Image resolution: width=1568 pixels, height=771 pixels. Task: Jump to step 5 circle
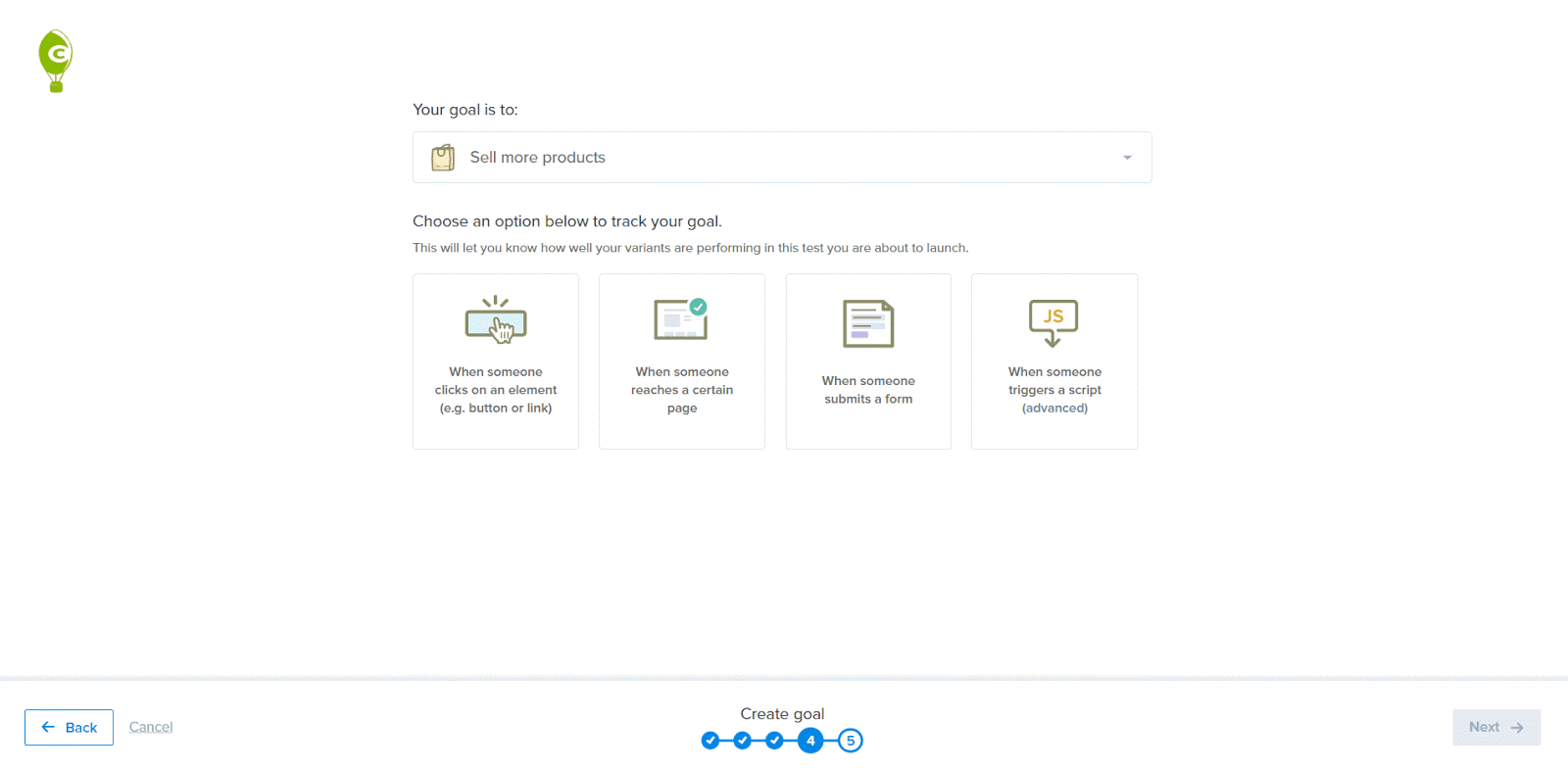tap(851, 741)
